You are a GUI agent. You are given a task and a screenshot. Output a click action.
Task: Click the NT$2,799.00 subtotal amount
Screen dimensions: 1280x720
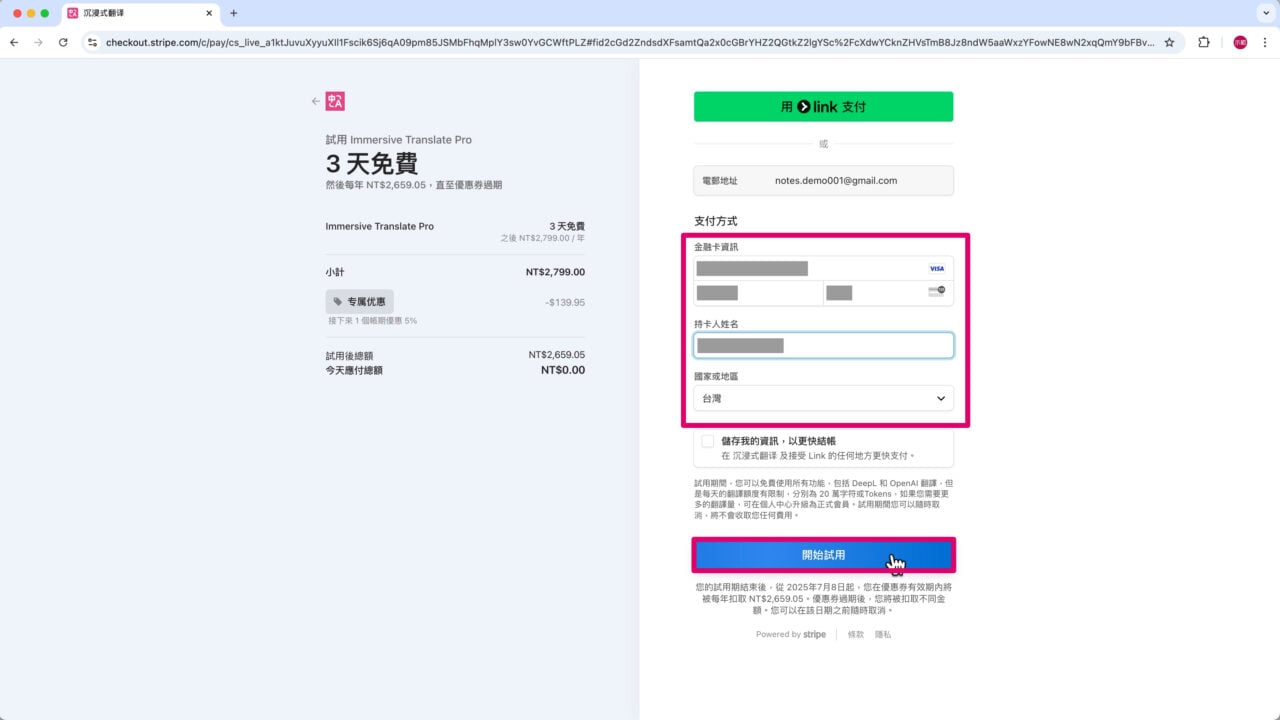tap(555, 272)
